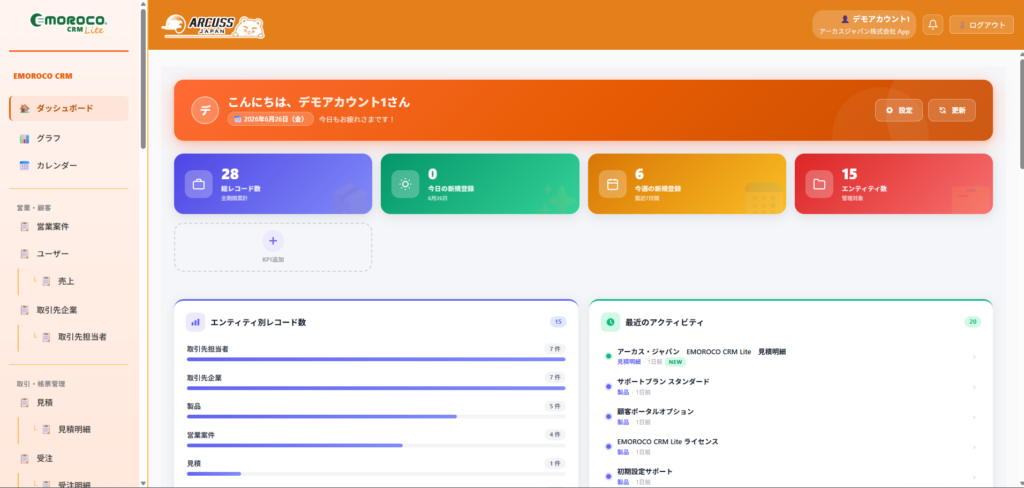Click the 営業案件 record count bar
This screenshot has width=1024, height=488.
point(376,445)
